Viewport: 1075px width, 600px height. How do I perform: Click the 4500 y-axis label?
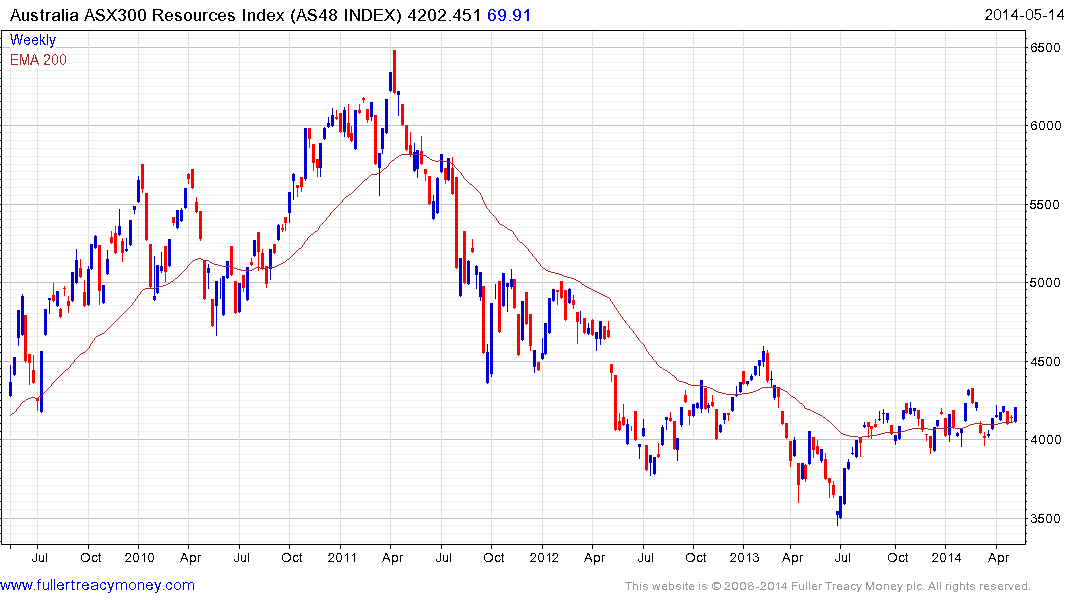point(1045,361)
